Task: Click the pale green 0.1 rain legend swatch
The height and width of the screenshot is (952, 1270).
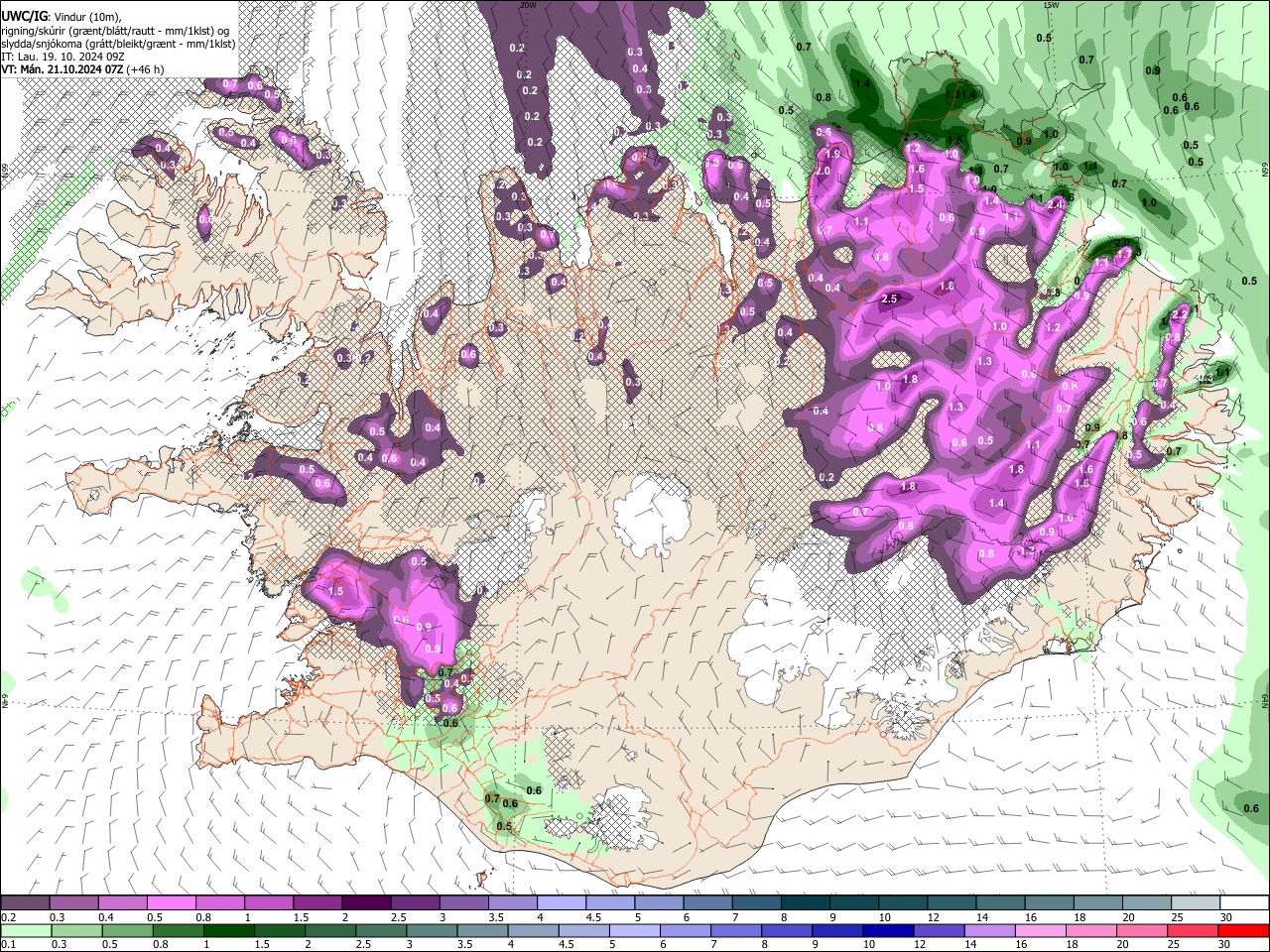Action: (x=25, y=931)
